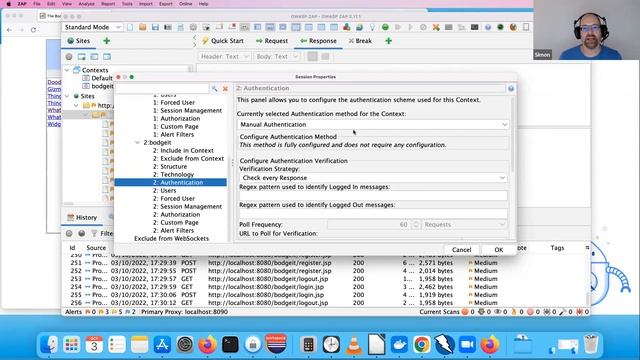Image resolution: width=640 pixels, height=360 pixels.
Task: Toggle the green break-on-all-requests circle icon
Action: pyautogui.click(x=385, y=27)
